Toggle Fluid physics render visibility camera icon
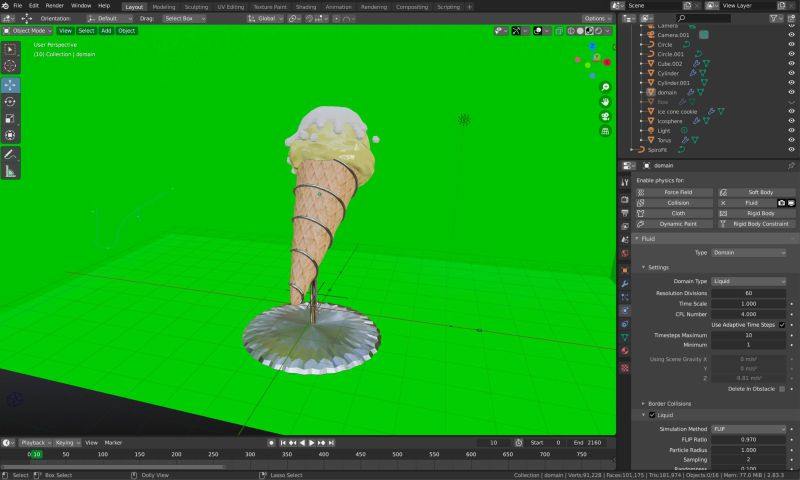Viewport: 800px width, 480px height. 781,203
